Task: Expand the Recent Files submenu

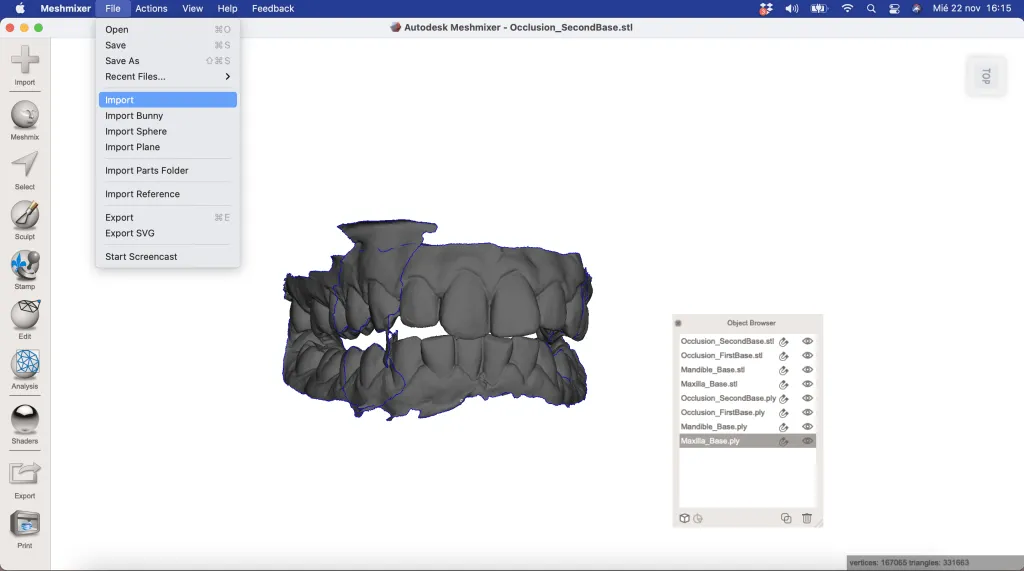Action: (168, 76)
